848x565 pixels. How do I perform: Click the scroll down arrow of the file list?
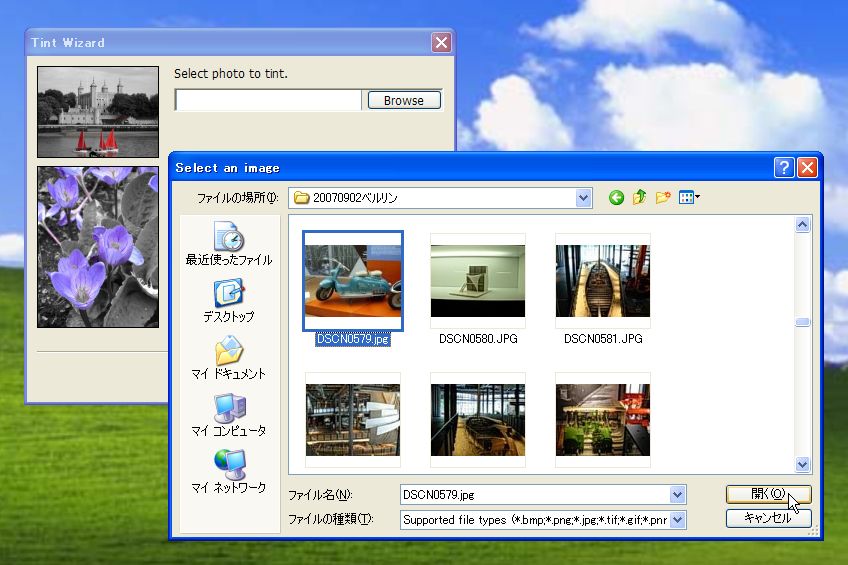point(803,464)
